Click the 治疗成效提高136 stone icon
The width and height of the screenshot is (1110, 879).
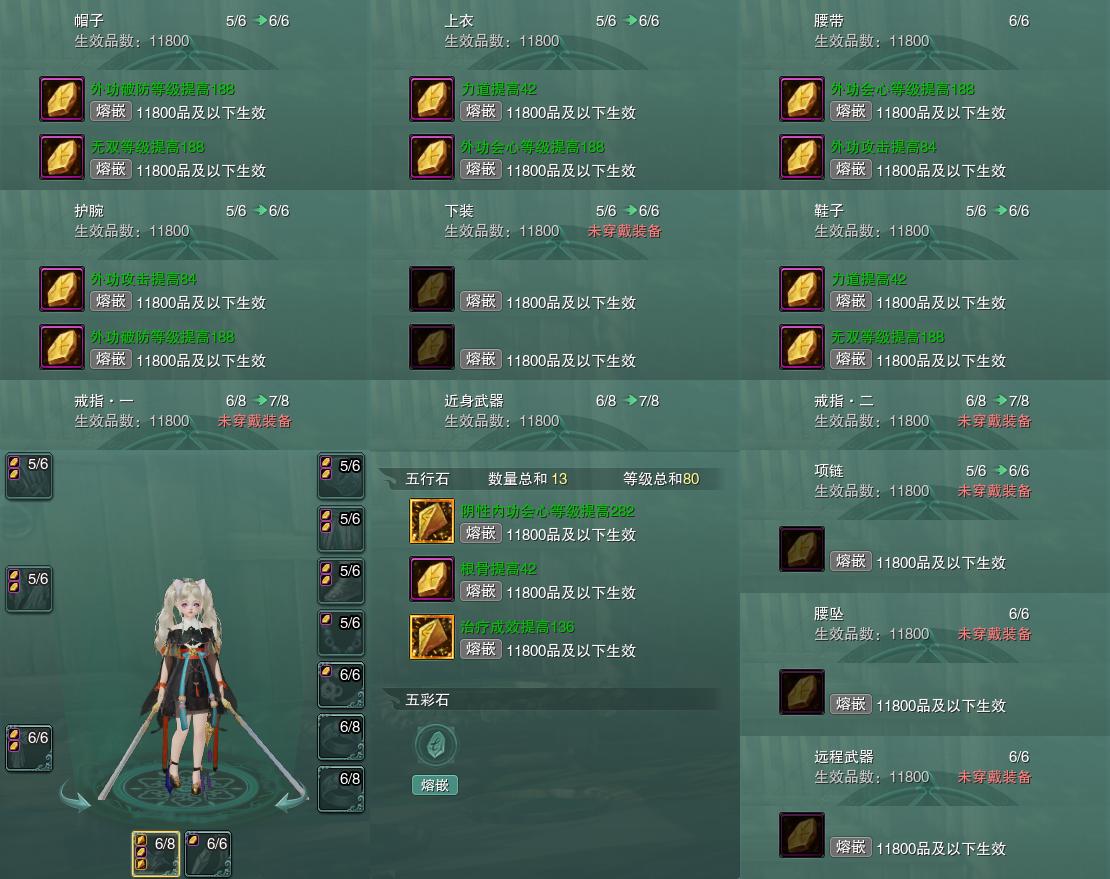(432, 637)
